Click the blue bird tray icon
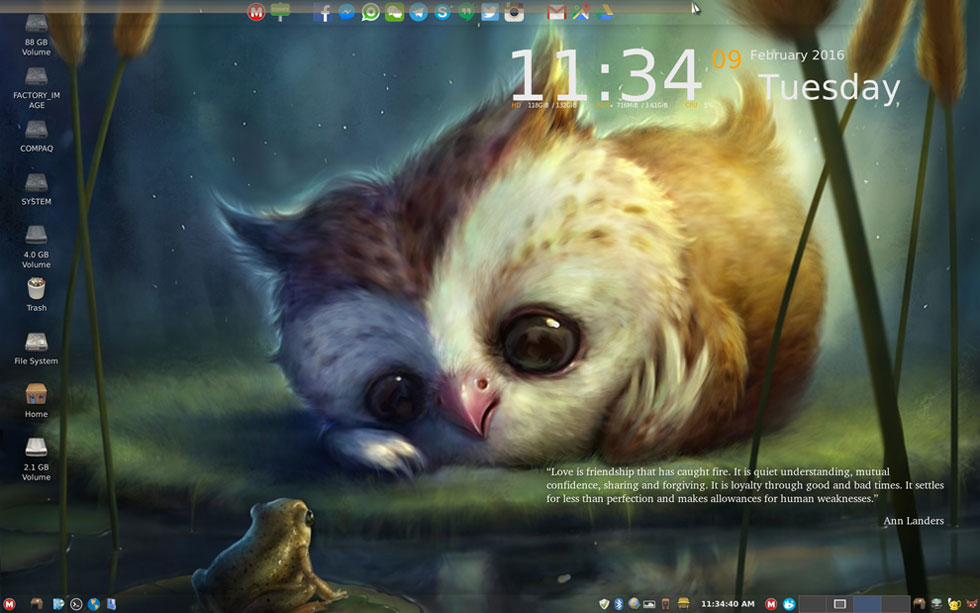 click(x=789, y=604)
